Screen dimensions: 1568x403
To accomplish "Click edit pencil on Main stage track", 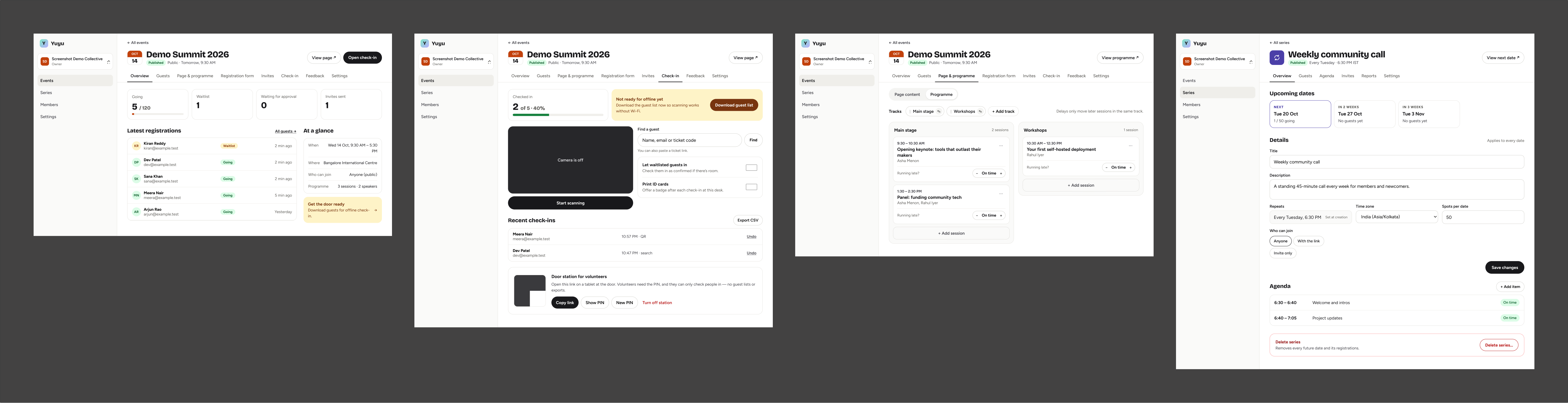I will pyautogui.click(x=939, y=111).
